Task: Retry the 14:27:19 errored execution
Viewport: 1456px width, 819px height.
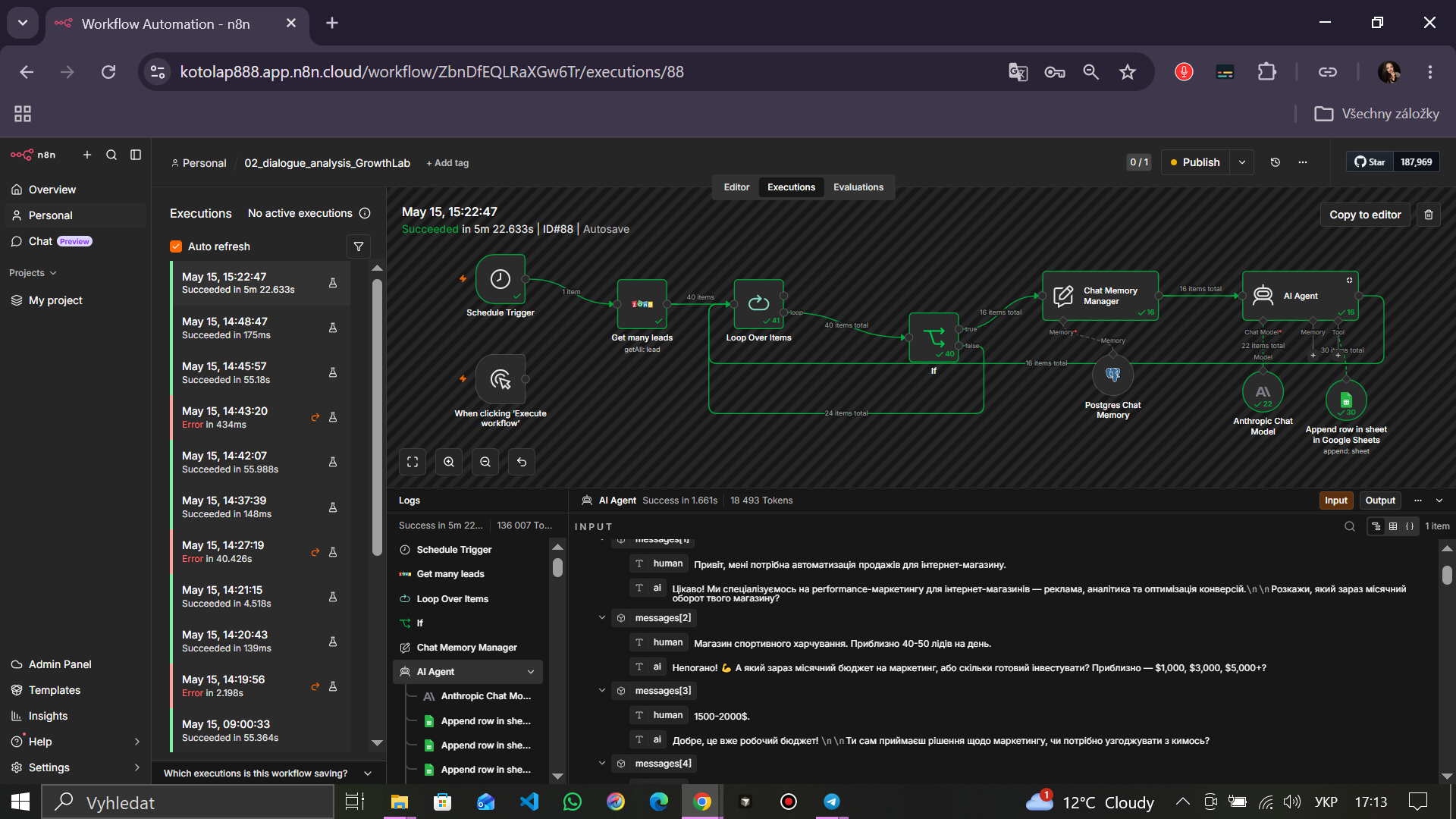Action: [x=315, y=552]
